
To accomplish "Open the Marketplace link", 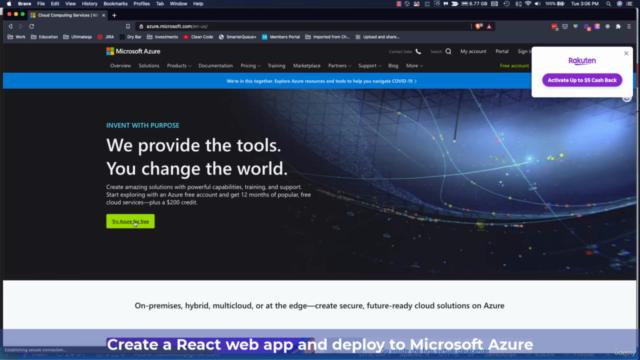I will click(x=307, y=66).
